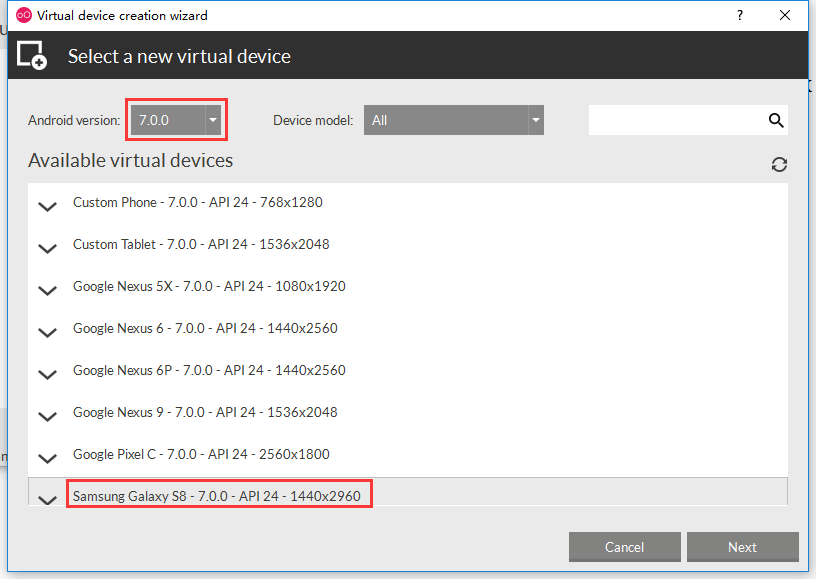The height and width of the screenshot is (579, 816).
Task: Expand the Google Nexus 6P chevron
Action: click(x=47, y=375)
